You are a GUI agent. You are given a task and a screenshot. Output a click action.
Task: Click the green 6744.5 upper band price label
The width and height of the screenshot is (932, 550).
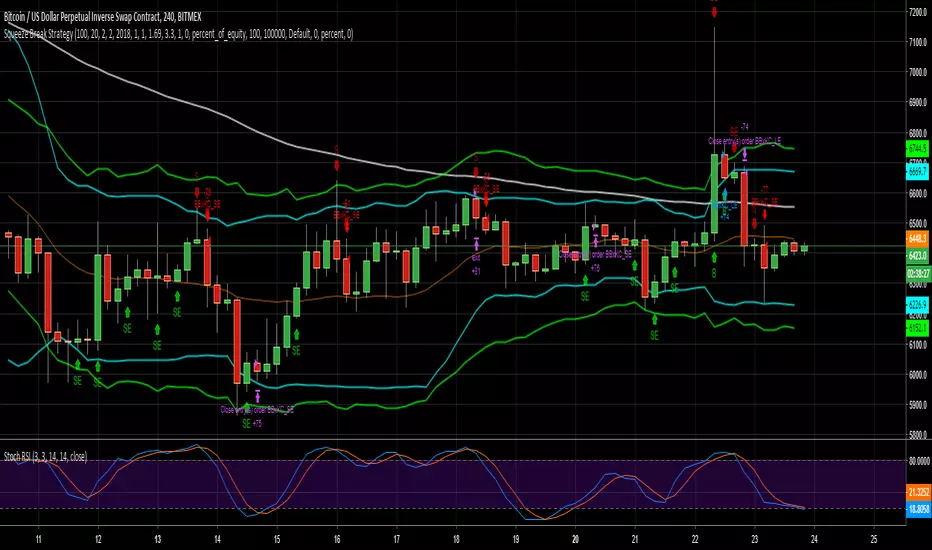[x=917, y=148]
